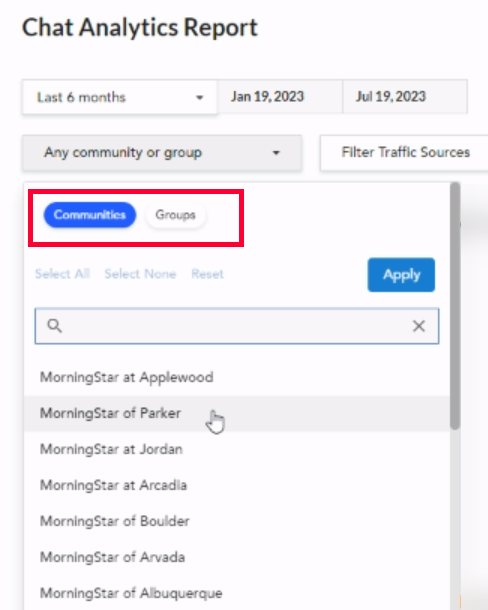Switch to the Groups pill tab
The width and height of the screenshot is (488, 610).
tap(176, 215)
